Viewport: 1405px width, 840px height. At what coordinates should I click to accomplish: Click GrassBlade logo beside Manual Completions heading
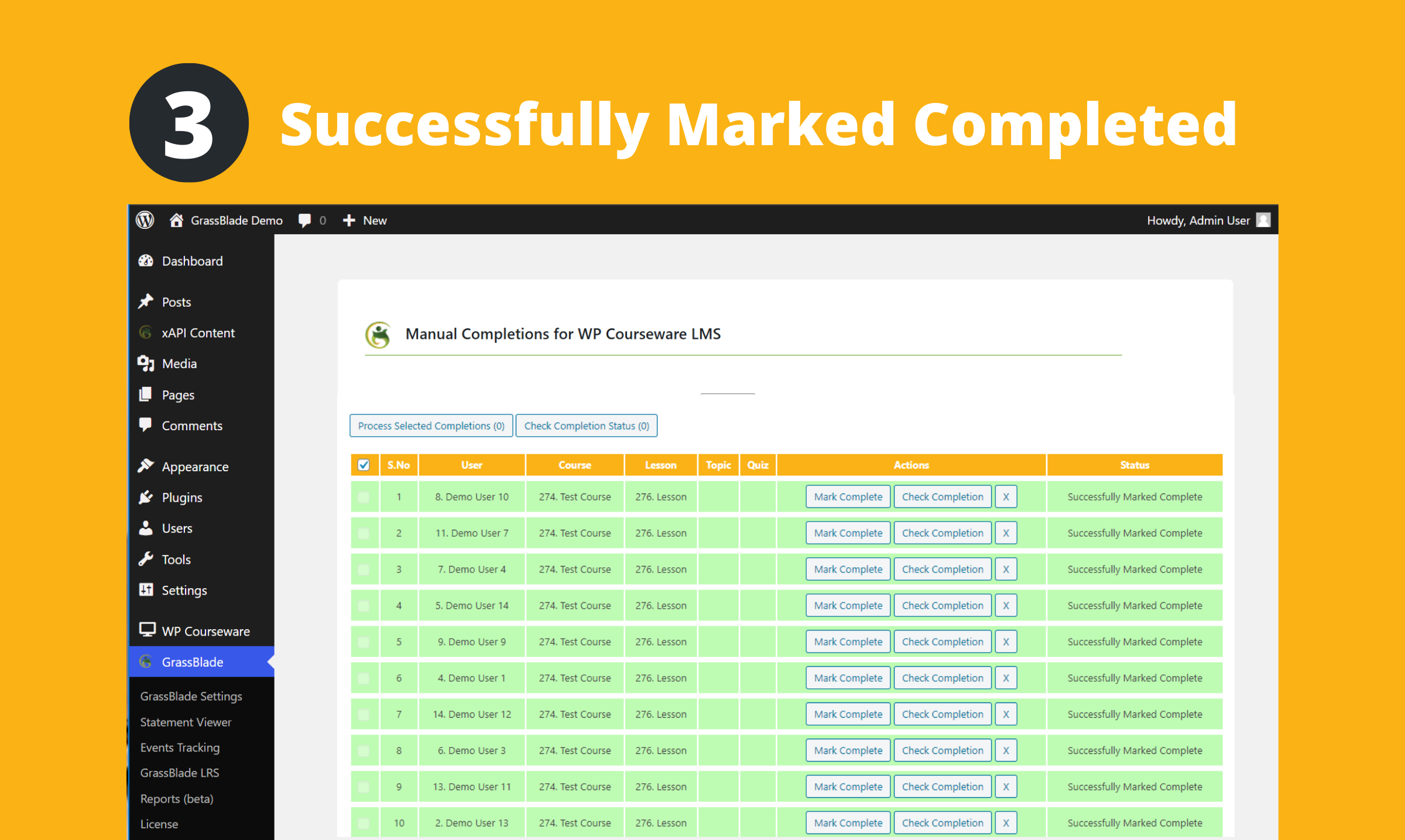[x=379, y=335]
